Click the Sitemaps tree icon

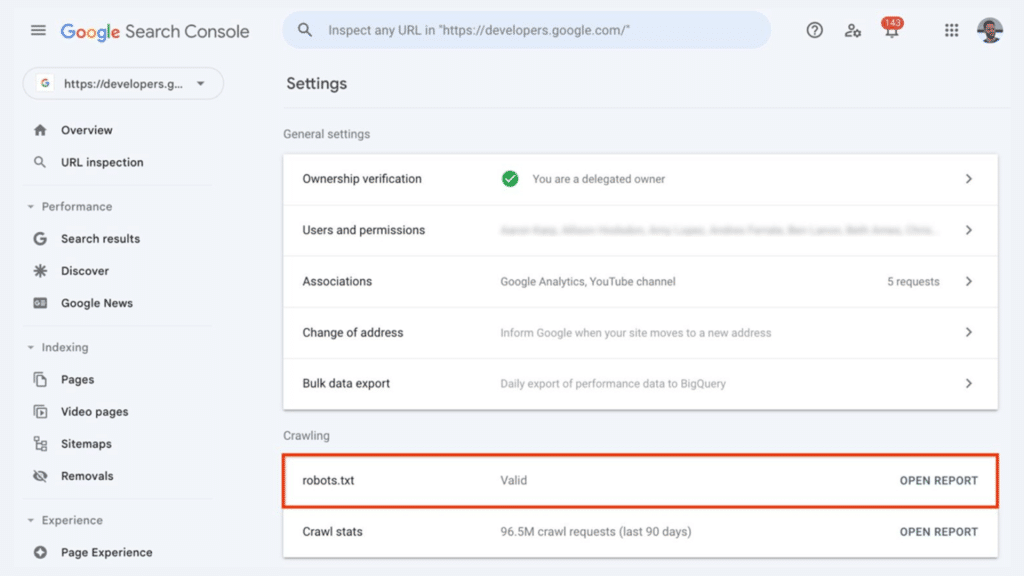[40, 443]
